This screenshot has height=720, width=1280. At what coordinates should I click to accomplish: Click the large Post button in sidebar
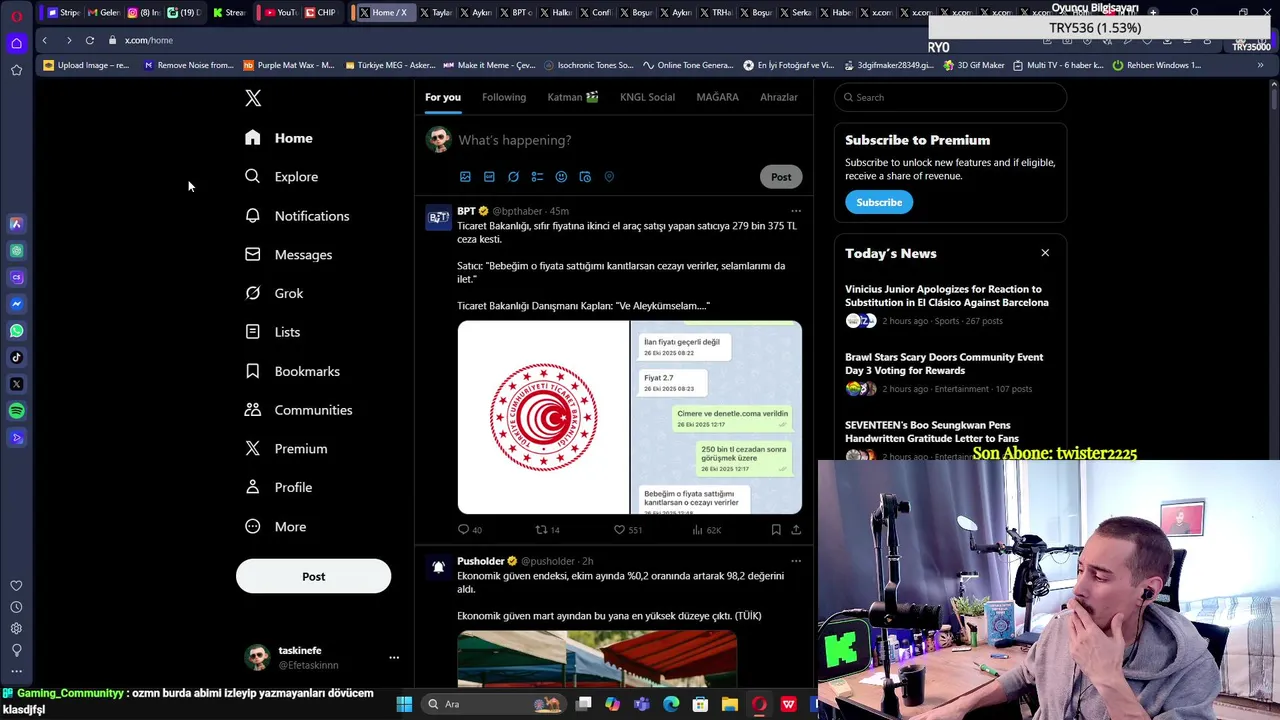click(313, 576)
